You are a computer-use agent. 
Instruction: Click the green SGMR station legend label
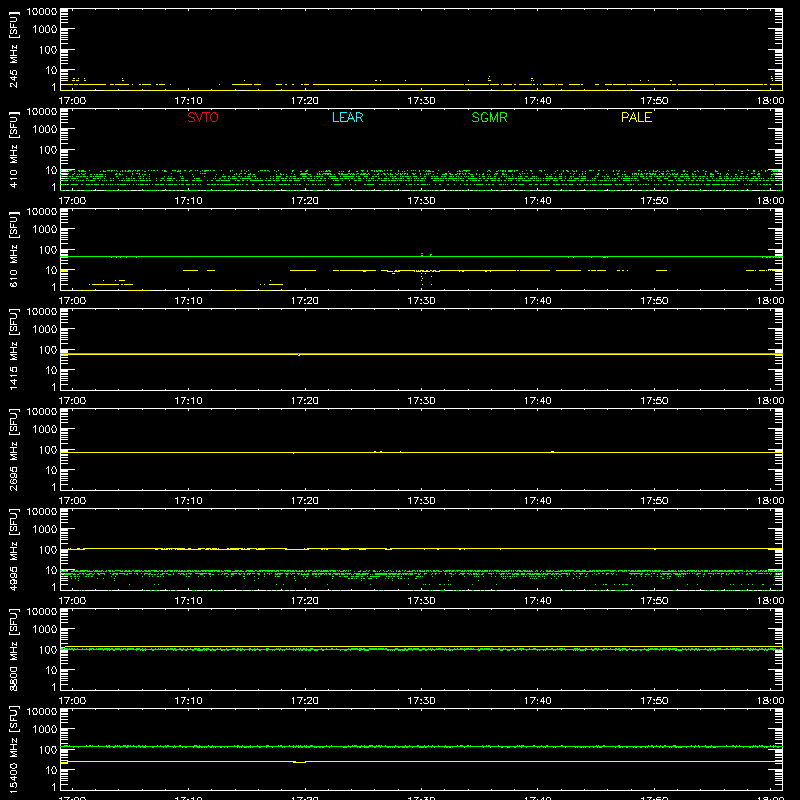(x=489, y=117)
